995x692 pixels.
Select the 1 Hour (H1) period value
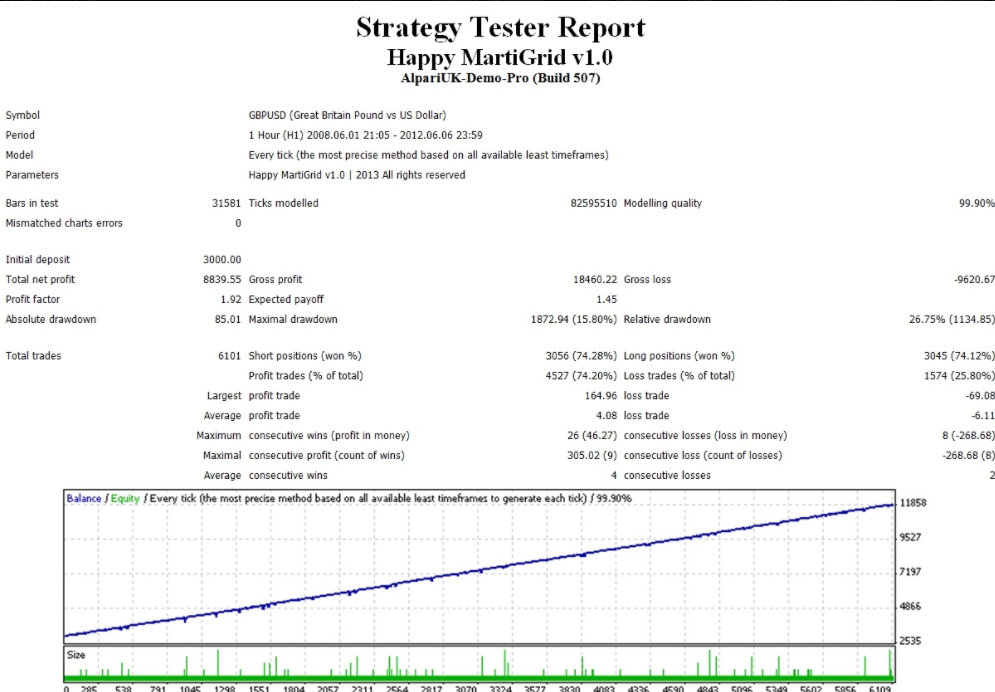pos(366,135)
